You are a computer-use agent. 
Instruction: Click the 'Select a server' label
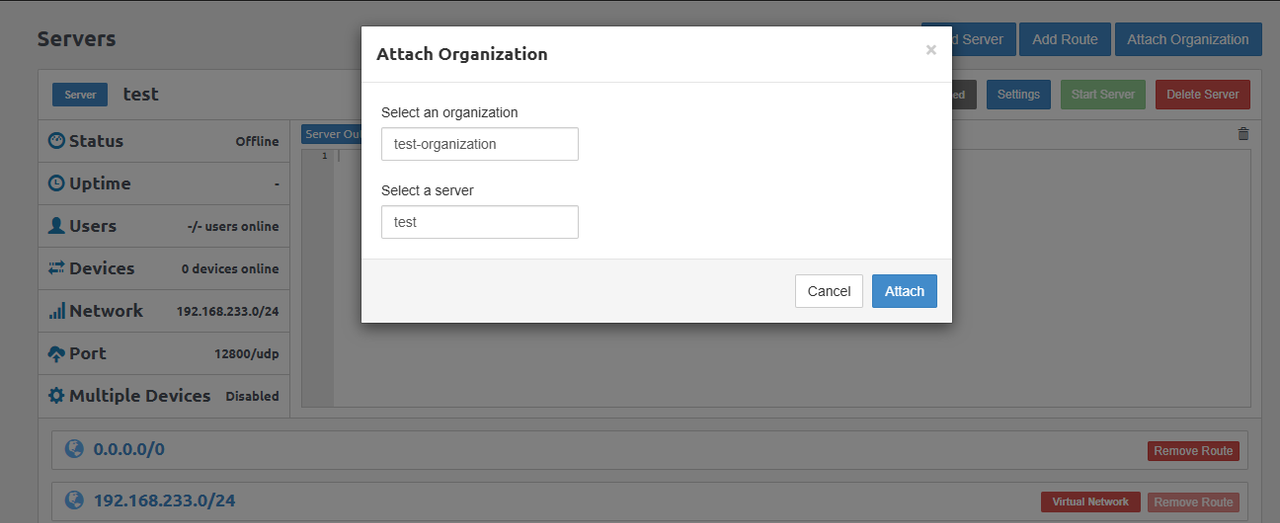tap(428, 190)
